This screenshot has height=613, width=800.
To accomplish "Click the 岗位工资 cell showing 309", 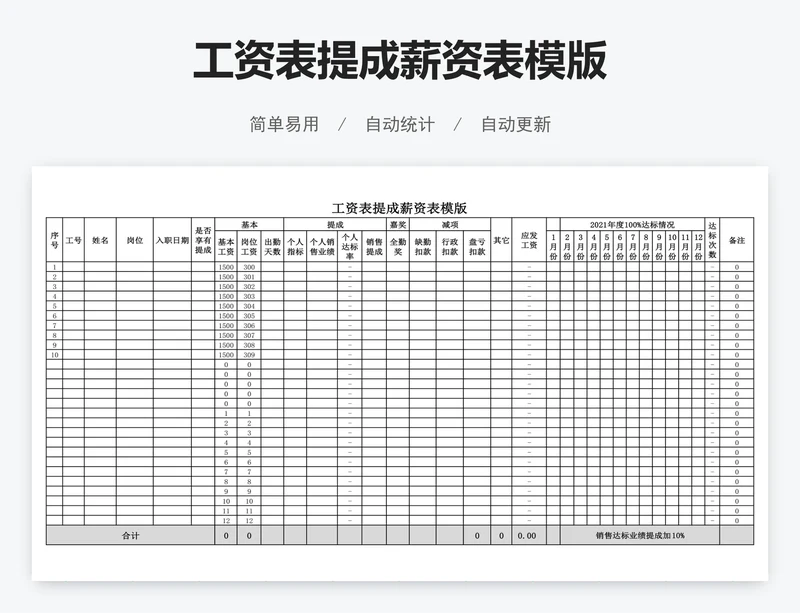I will tap(249, 355).
